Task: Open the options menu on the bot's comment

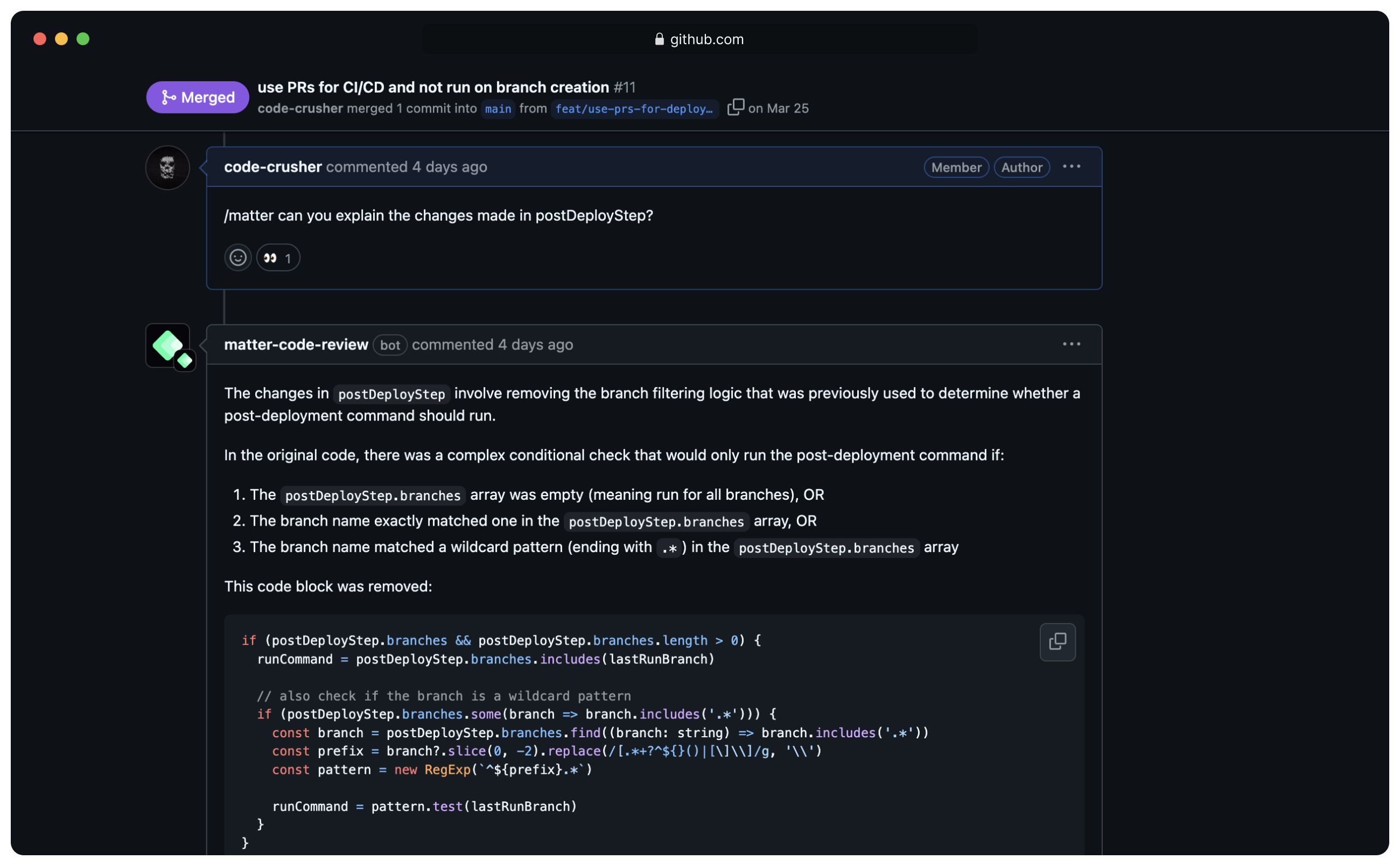Action: (x=1071, y=344)
